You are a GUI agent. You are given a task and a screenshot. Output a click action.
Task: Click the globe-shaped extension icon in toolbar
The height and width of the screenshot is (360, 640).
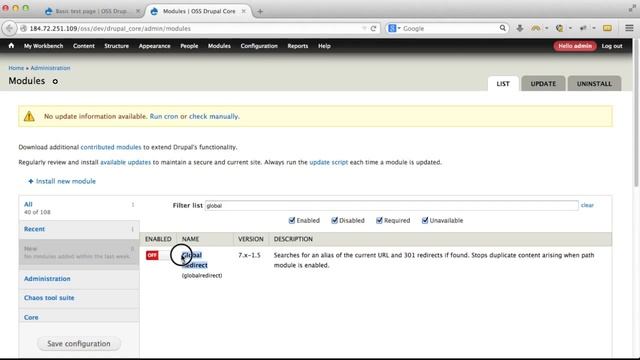pos(560,28)
